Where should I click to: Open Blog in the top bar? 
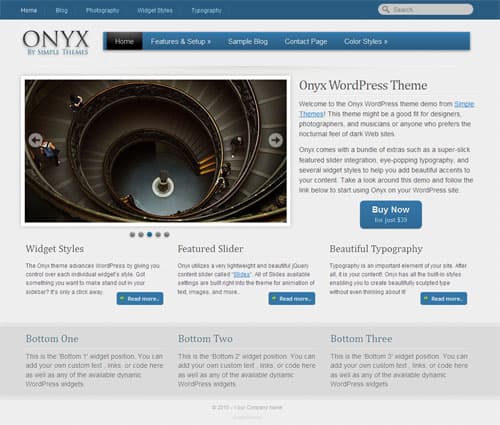pos(62,10)
